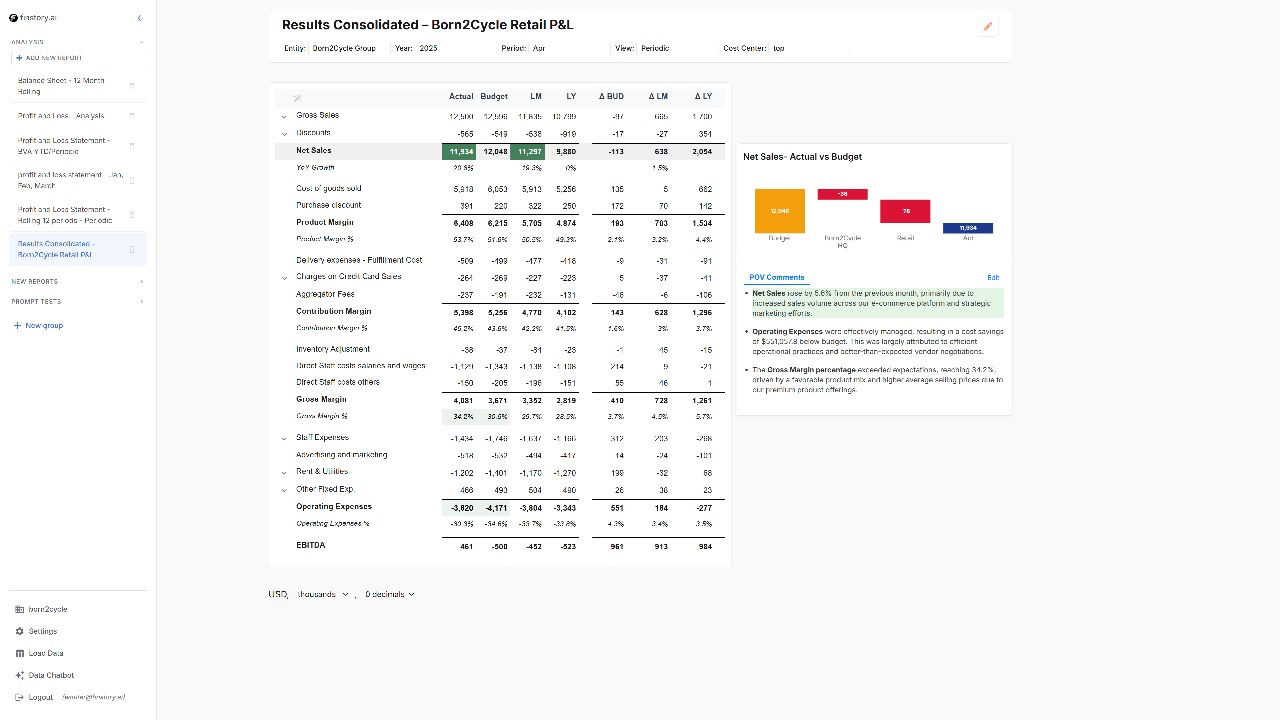The height and width of the screenshot is (720, 1280).
Task: Expand the Staff Expenses row
Action: click(x=284, y=438)
